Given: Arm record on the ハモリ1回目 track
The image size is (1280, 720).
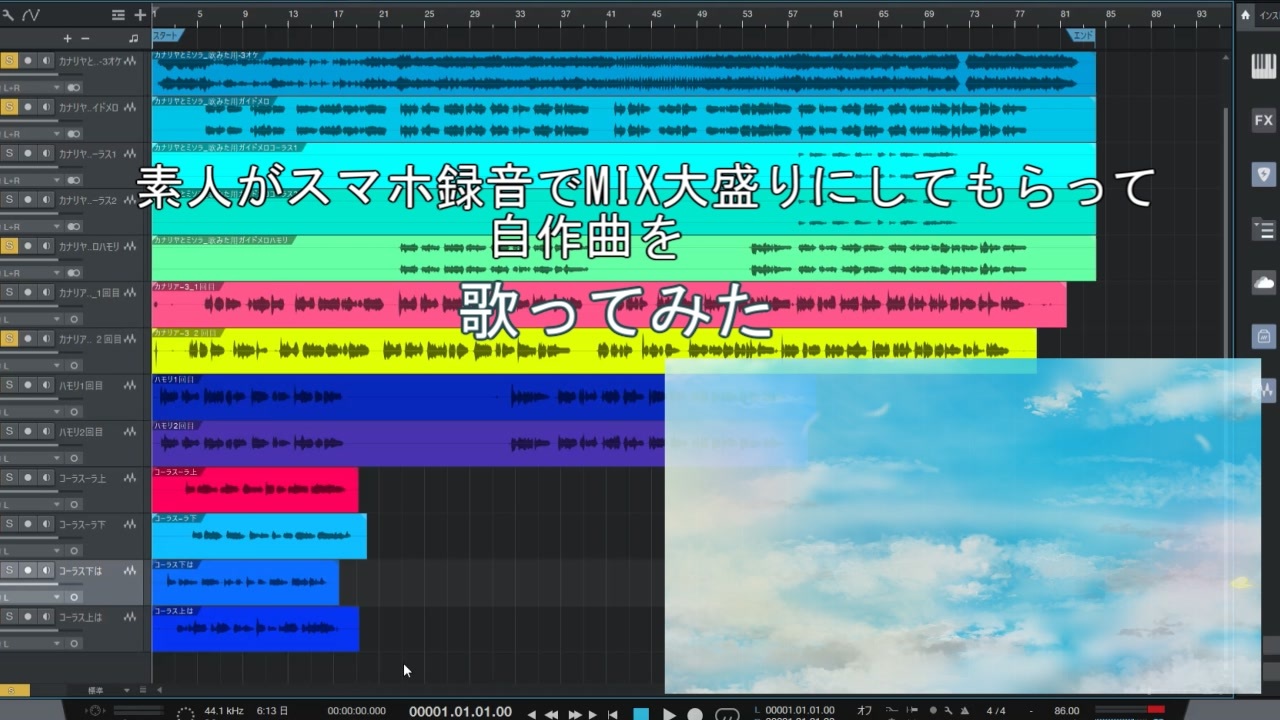Looking at the screenshot, I should tap(28, 384).
